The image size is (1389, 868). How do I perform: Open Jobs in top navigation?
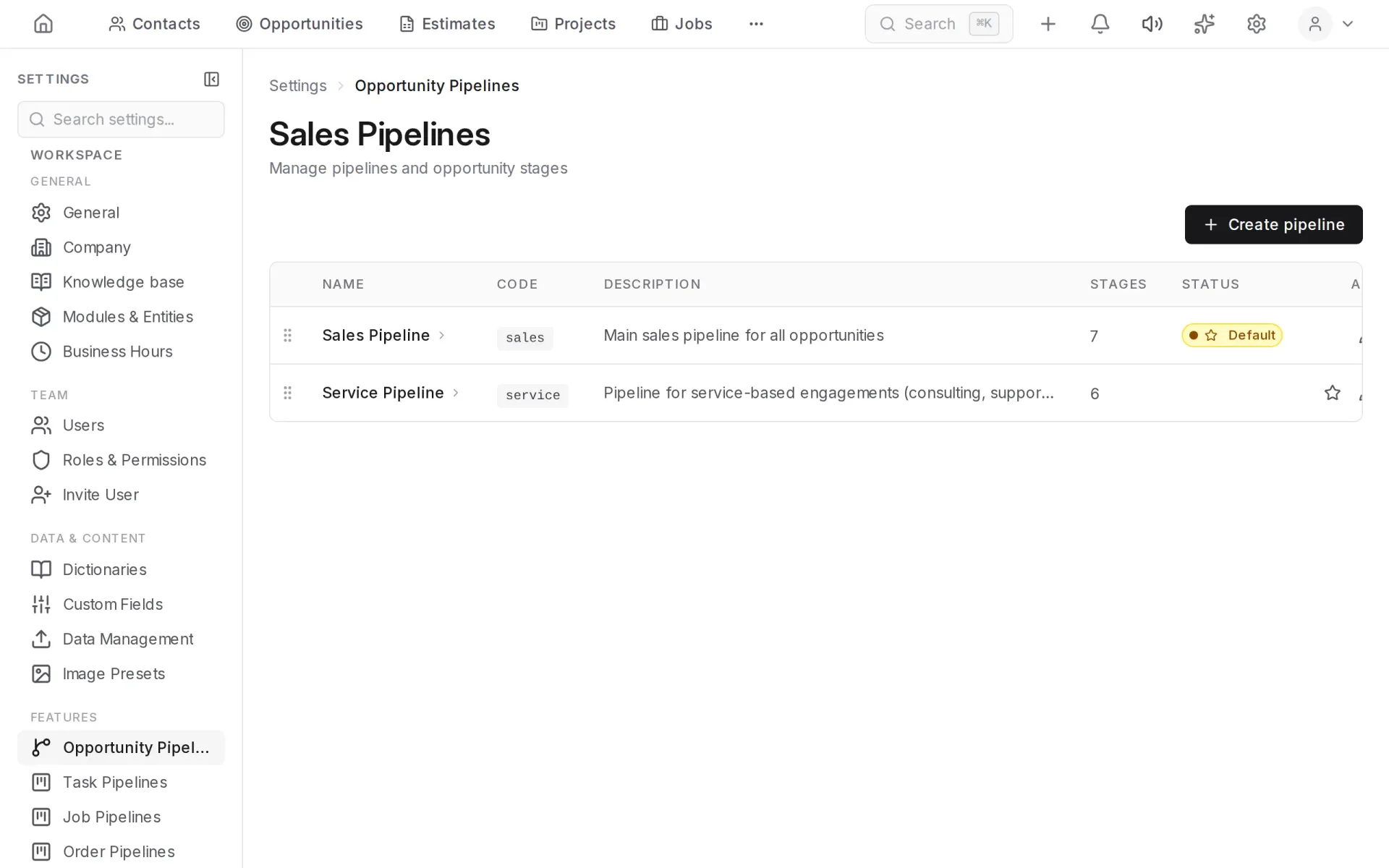(681, 24)
